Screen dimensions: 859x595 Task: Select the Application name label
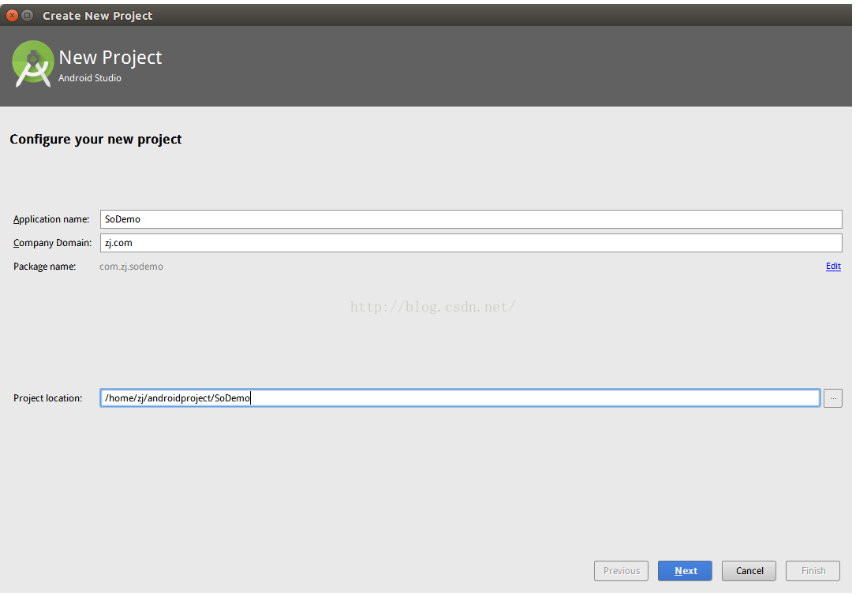tap(51, 220)
